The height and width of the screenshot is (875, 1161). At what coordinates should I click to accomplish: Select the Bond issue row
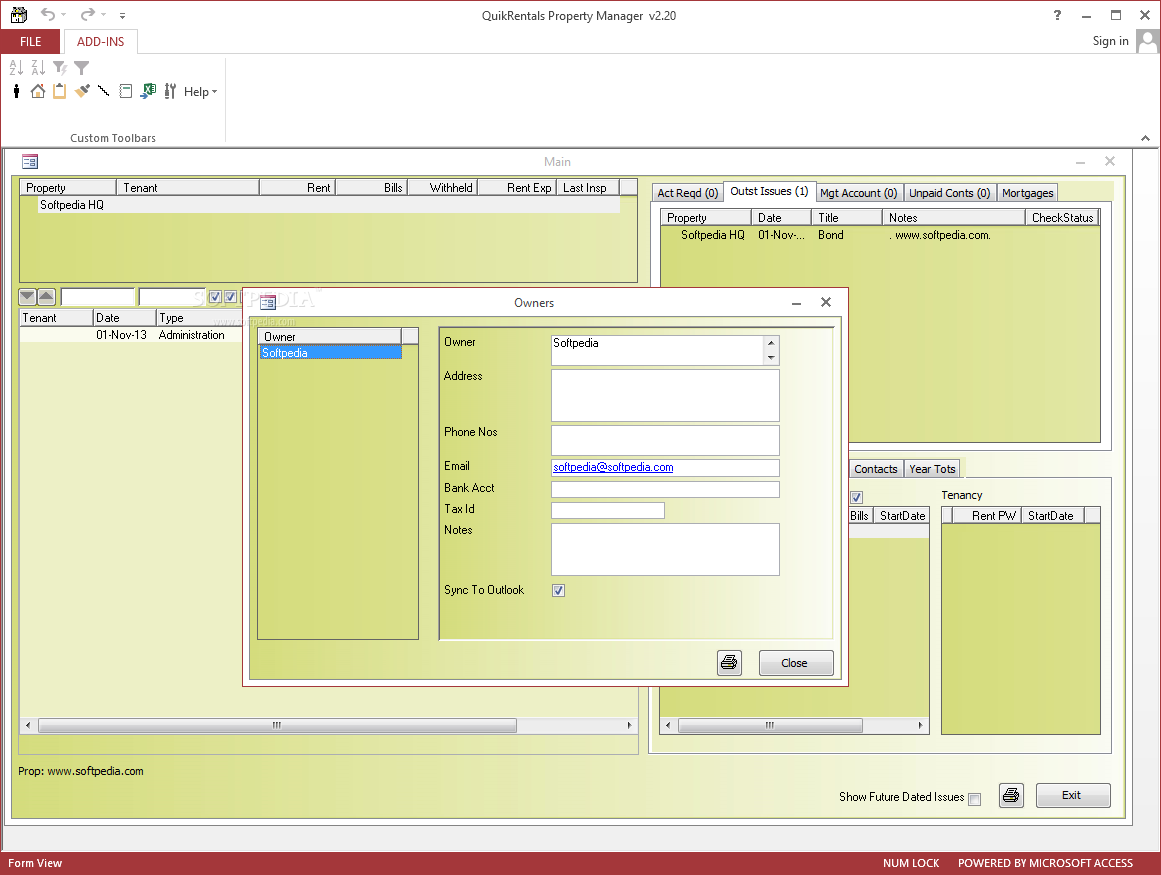pyautogui.click(x=879, y=235)
